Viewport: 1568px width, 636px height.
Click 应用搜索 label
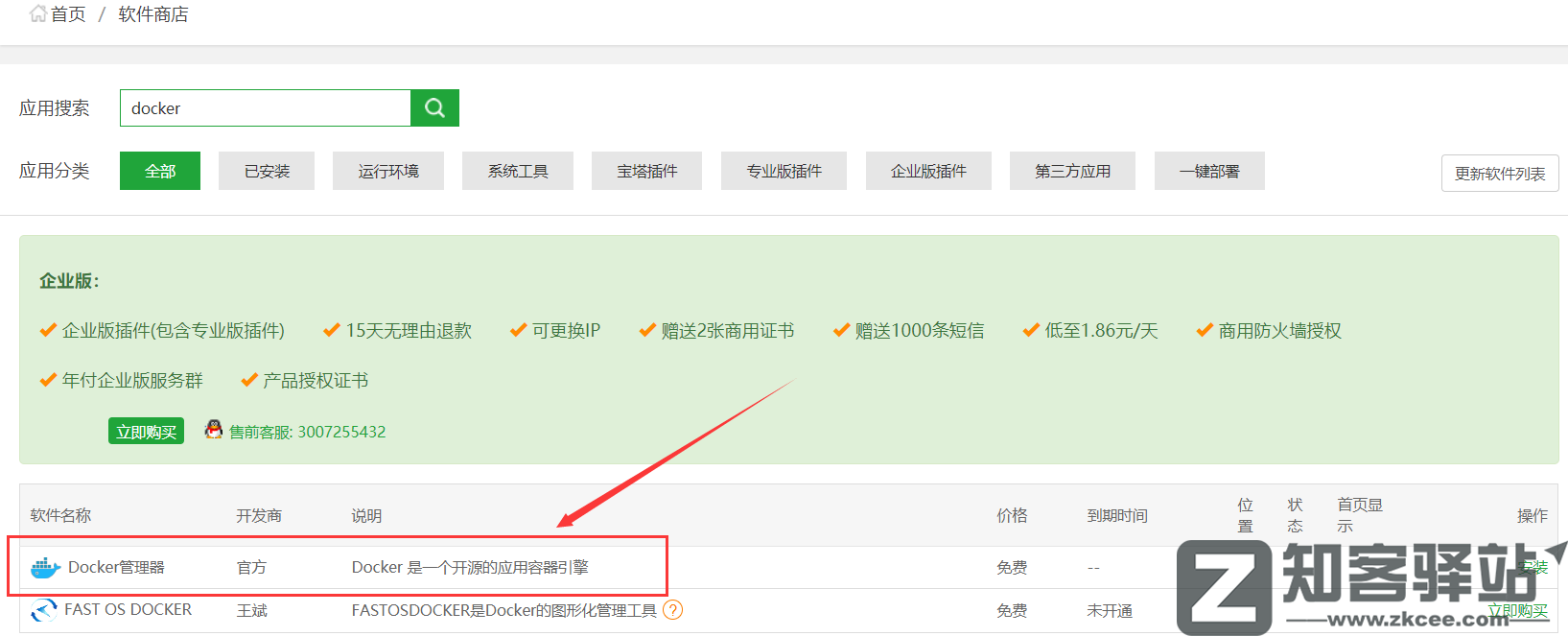[55, 108]
